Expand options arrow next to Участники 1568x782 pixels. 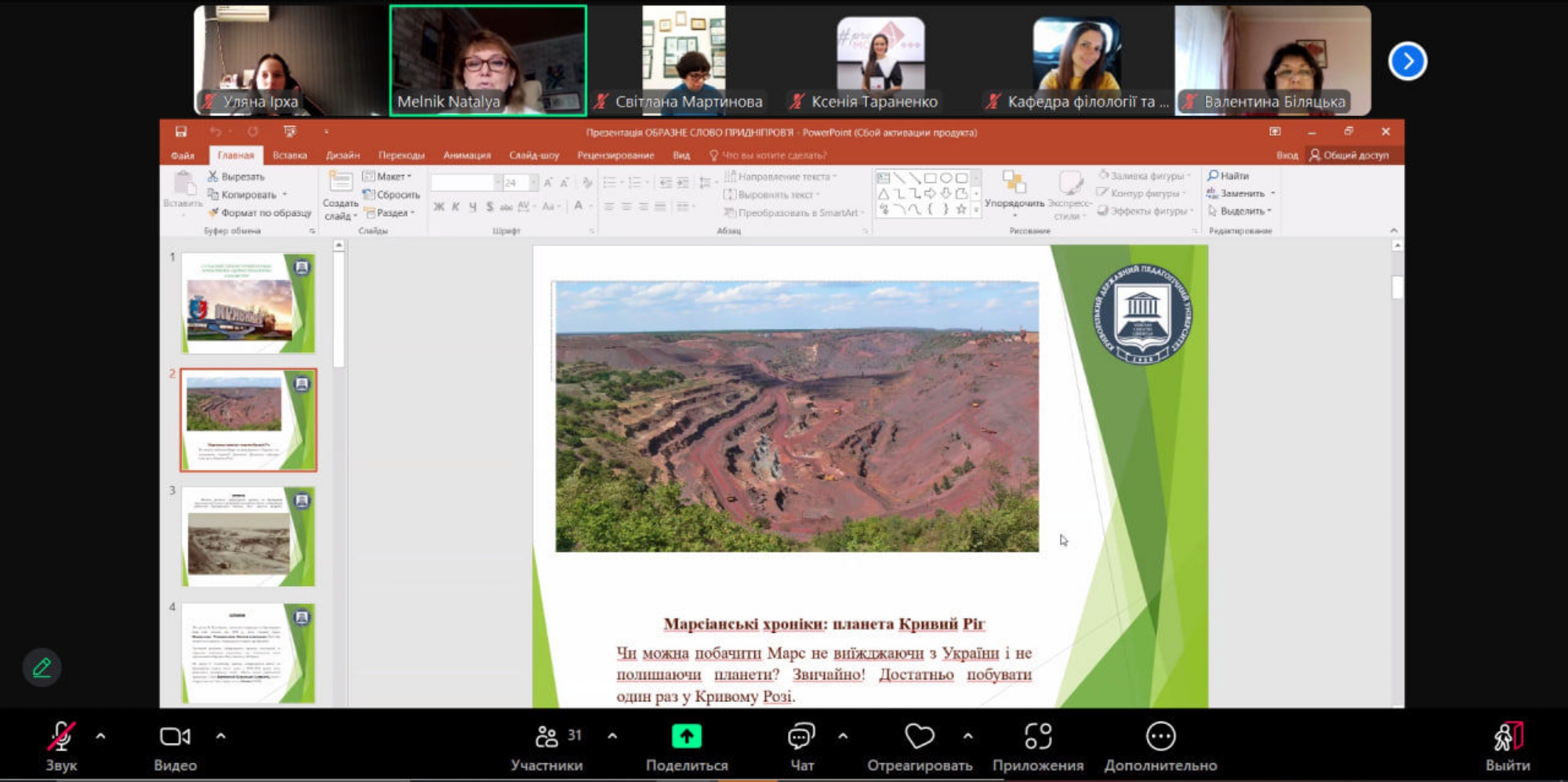[x=612, y=737]
